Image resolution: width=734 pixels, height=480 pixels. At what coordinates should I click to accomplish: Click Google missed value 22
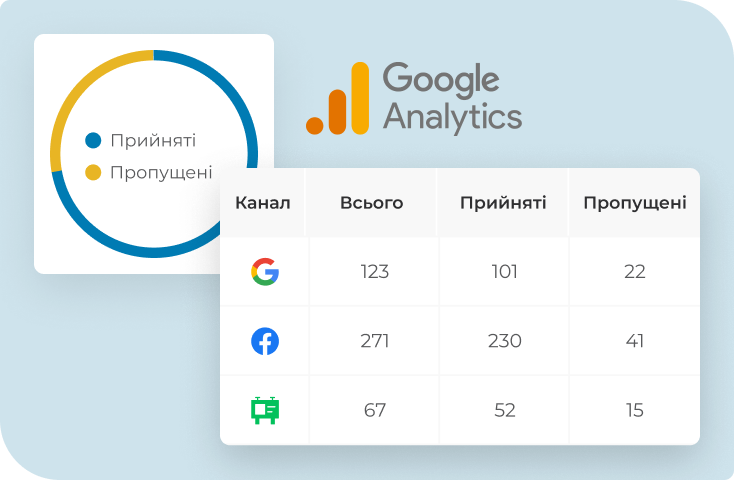[635, 272]
